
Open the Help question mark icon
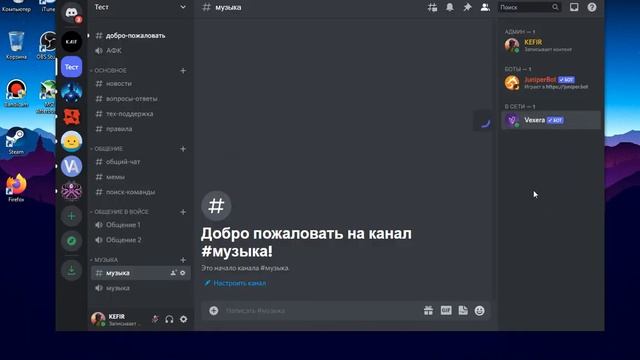point(592,7)
